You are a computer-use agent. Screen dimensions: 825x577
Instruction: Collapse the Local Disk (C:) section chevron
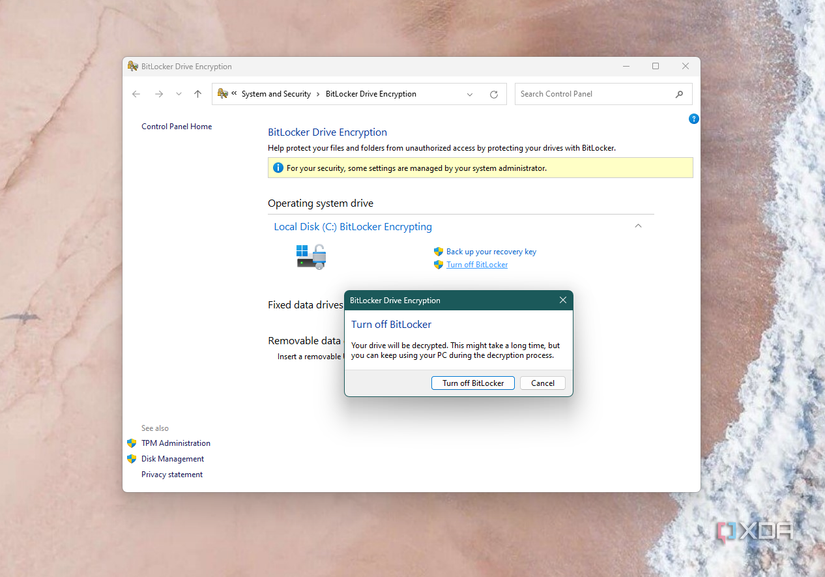tap(638, 226)
